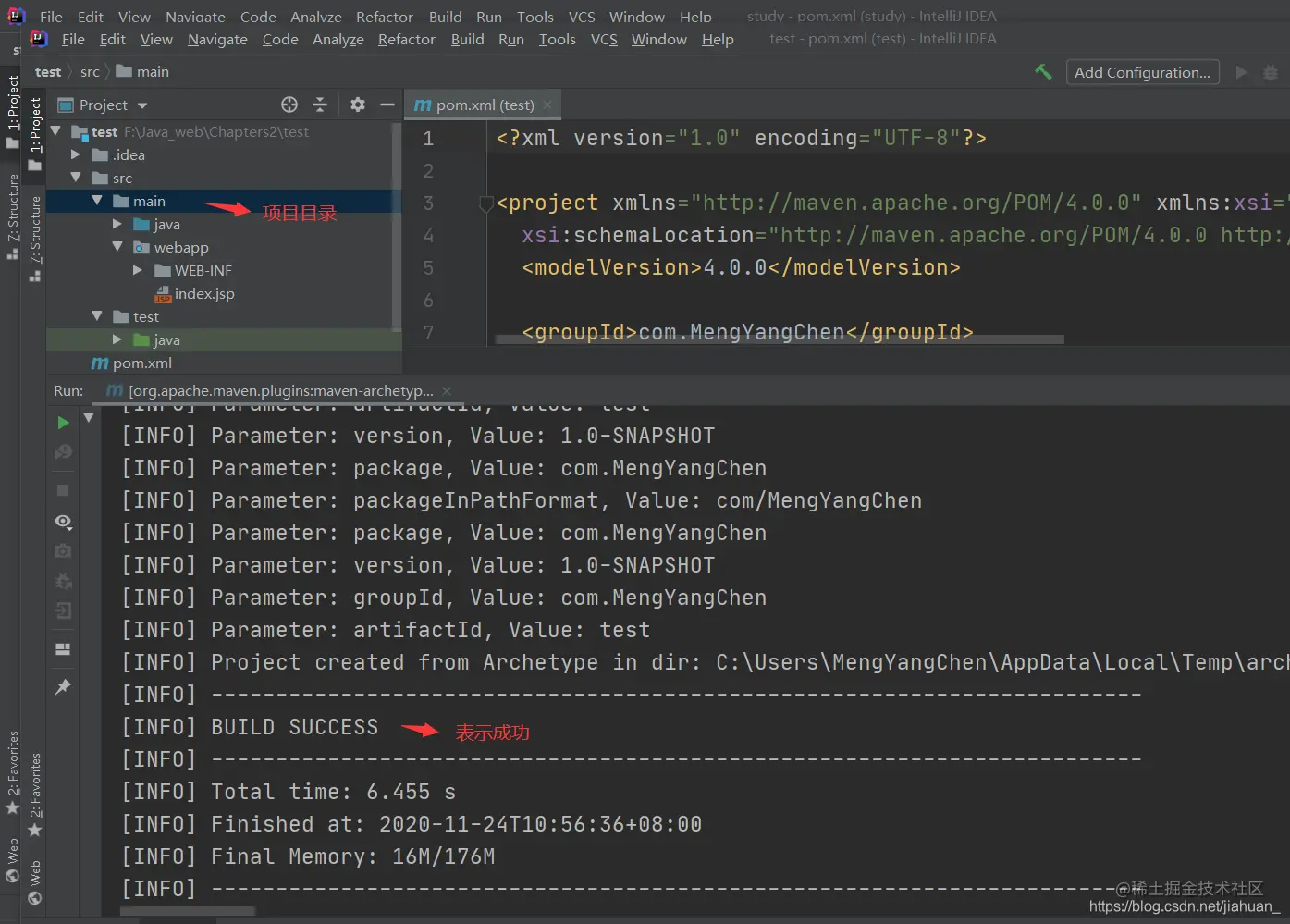The image size is (1290, 924).
Task: Toggle the Web tool window in the test window
Action: click(35, 883)
